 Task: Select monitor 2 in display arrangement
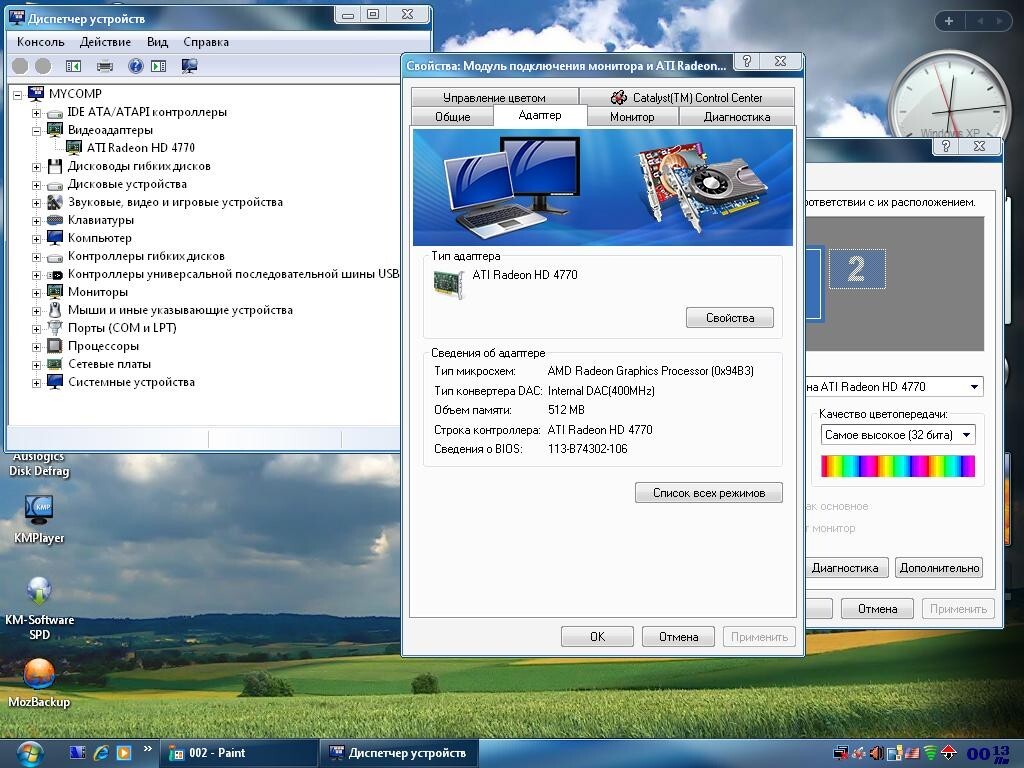(x=857, y=269)
